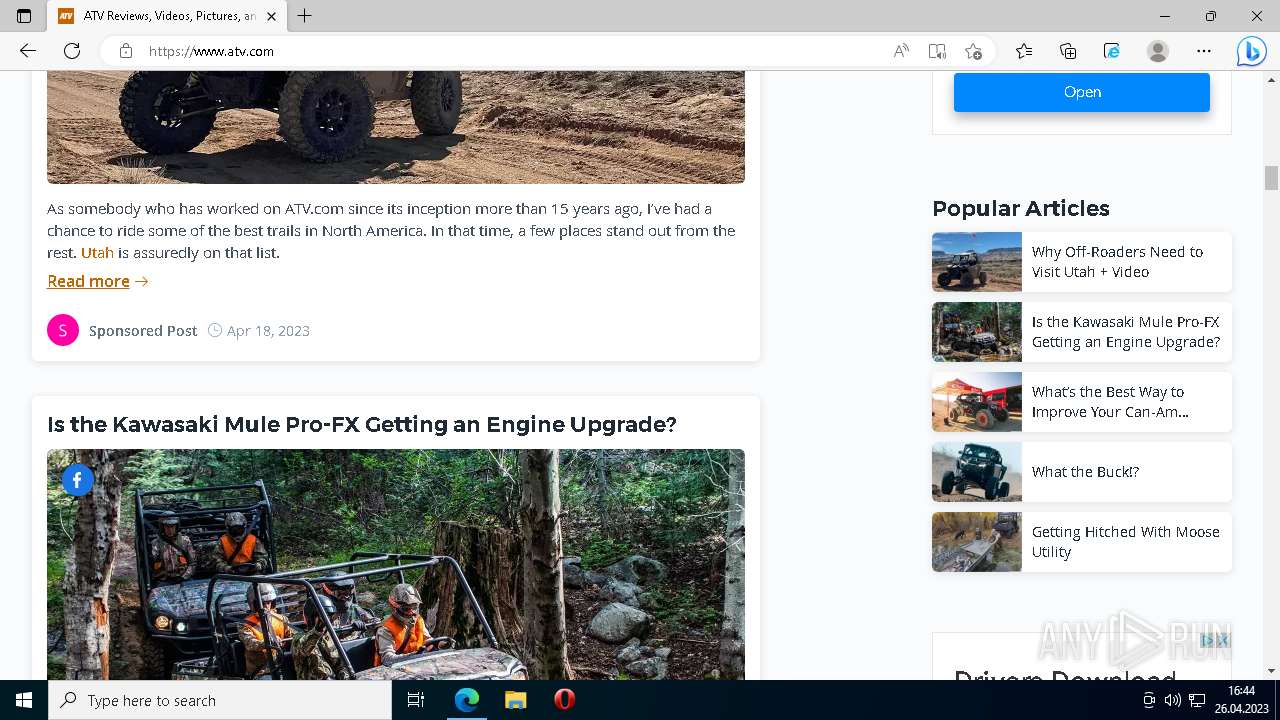The height and width of the screenshot is (720, 1280).
Task: View site information lock icon
Action: [x=126, y=51]
